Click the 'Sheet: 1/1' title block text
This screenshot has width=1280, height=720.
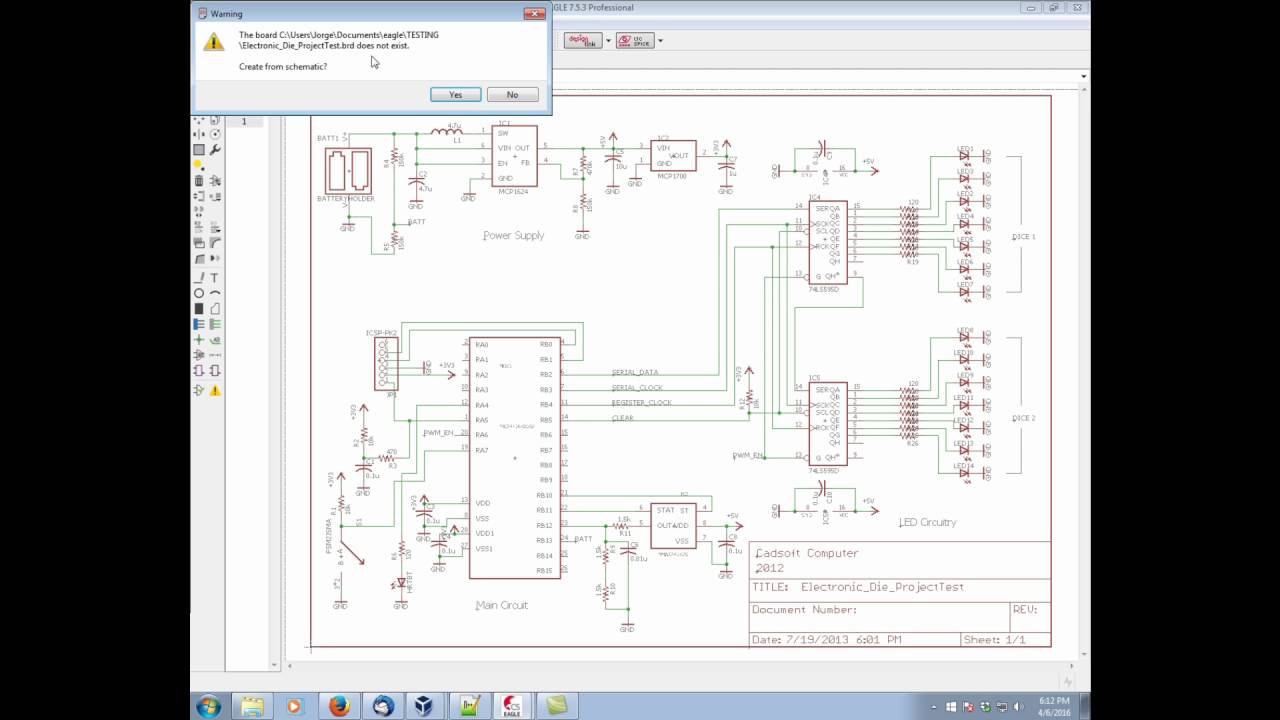tap(995, 639)
